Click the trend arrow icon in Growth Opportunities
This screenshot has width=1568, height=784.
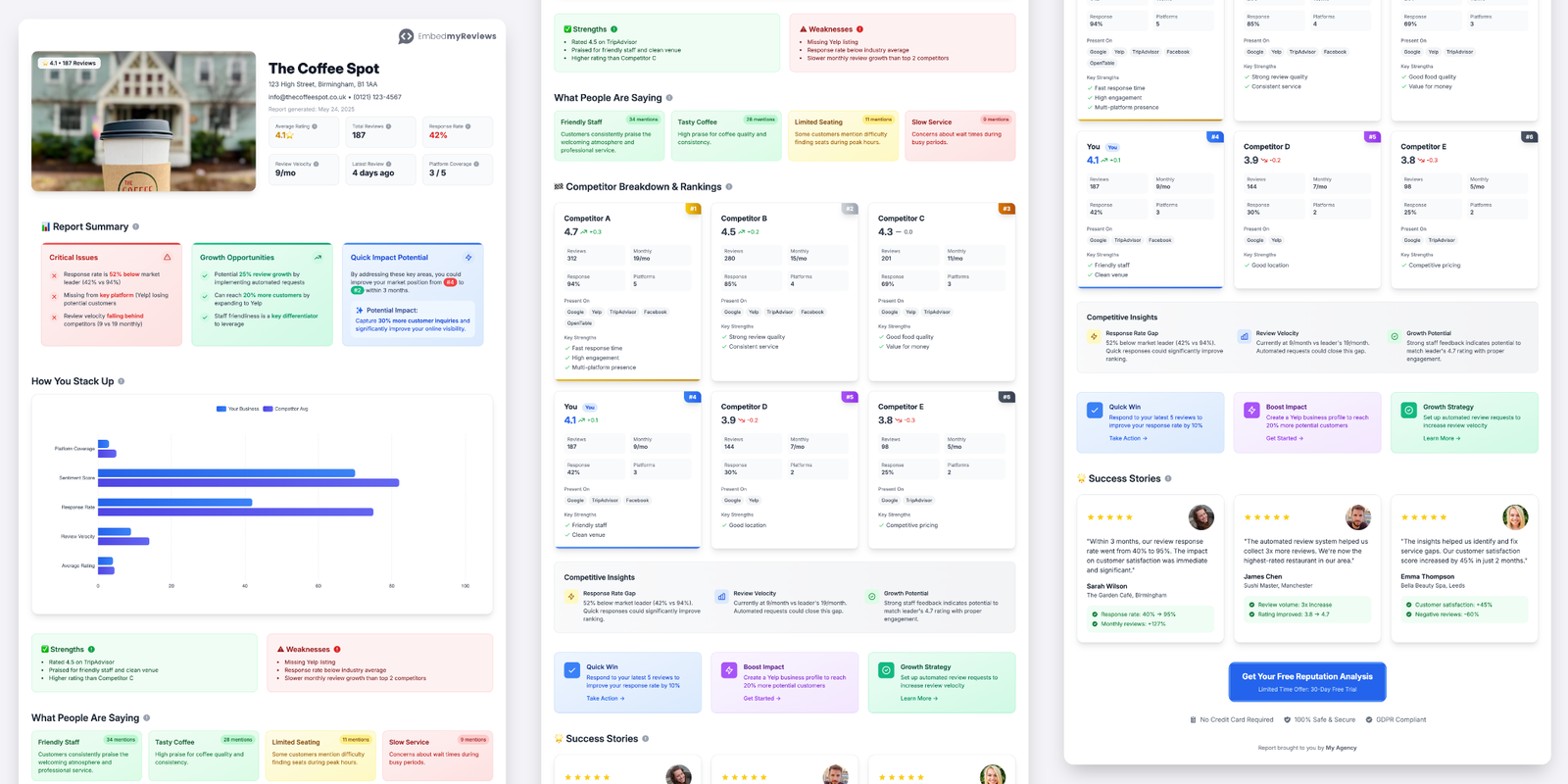(318, 258)
